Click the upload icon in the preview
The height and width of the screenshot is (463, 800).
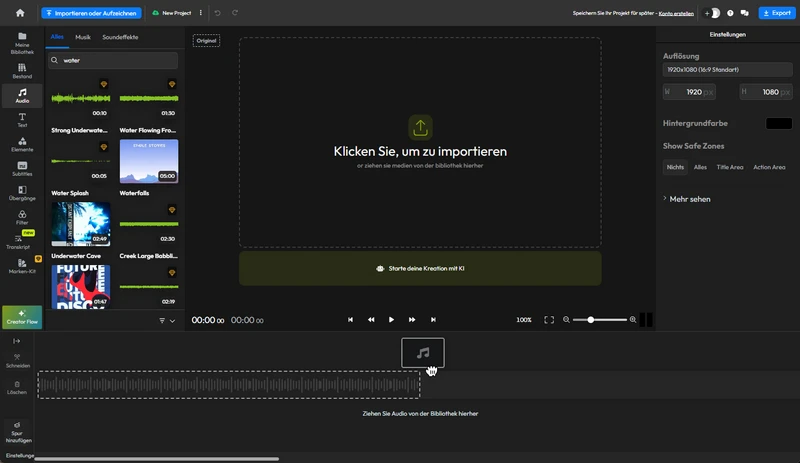[x=420, y=127]
